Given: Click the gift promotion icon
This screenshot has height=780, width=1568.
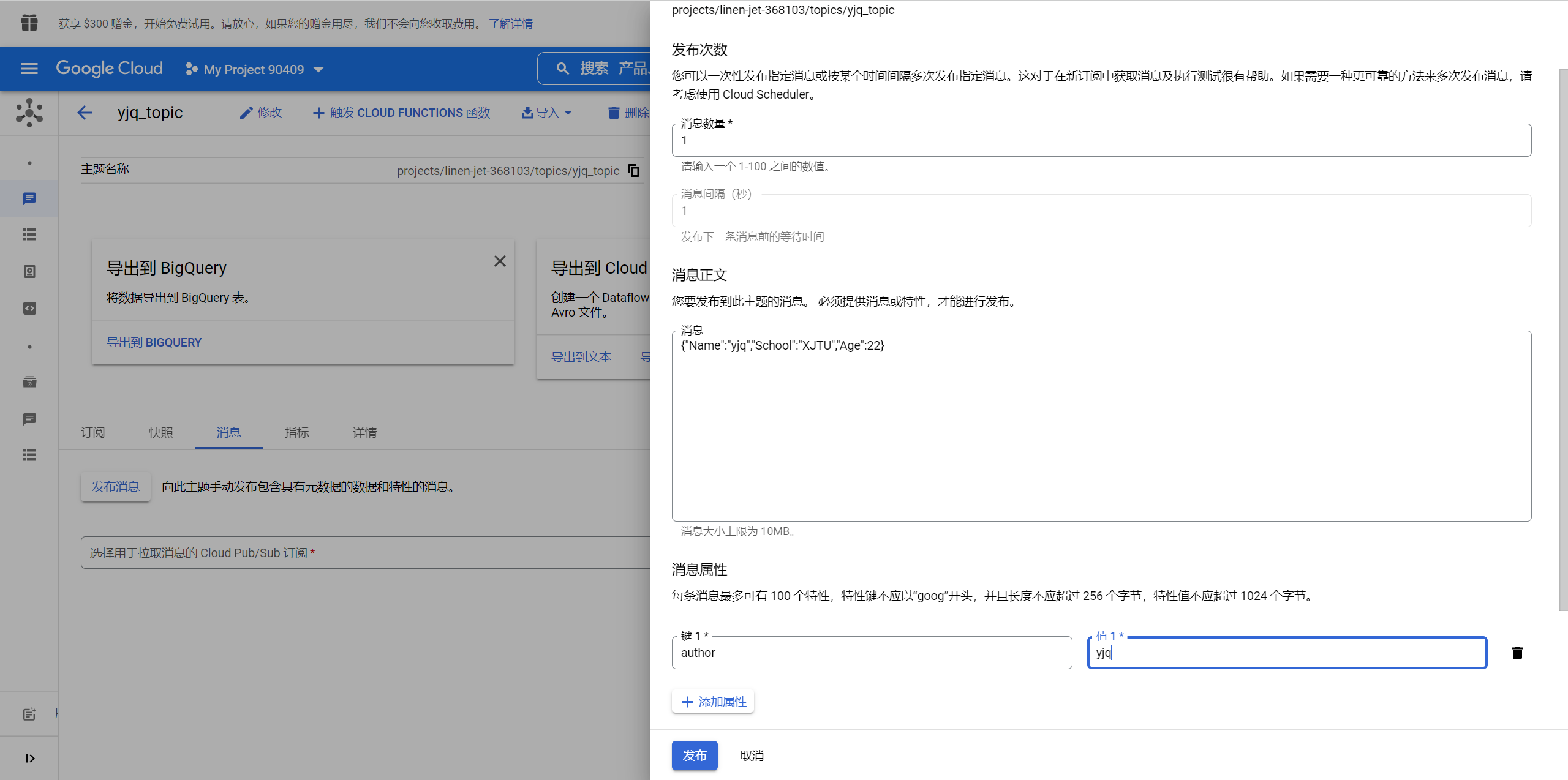Looking at the screenshot, I should 29,23.
